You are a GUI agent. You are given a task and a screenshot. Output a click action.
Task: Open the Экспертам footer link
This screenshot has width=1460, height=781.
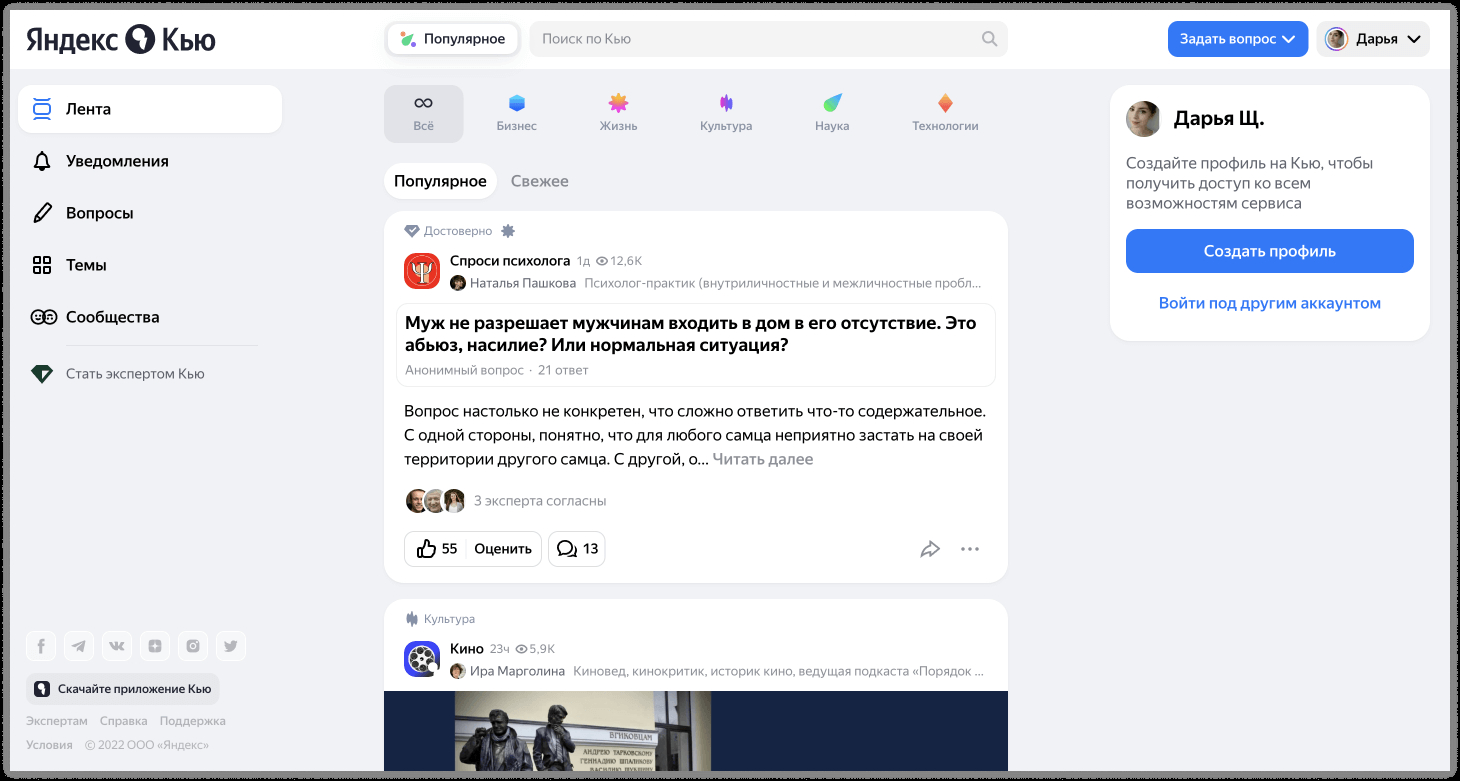click(x=57, y=721)
